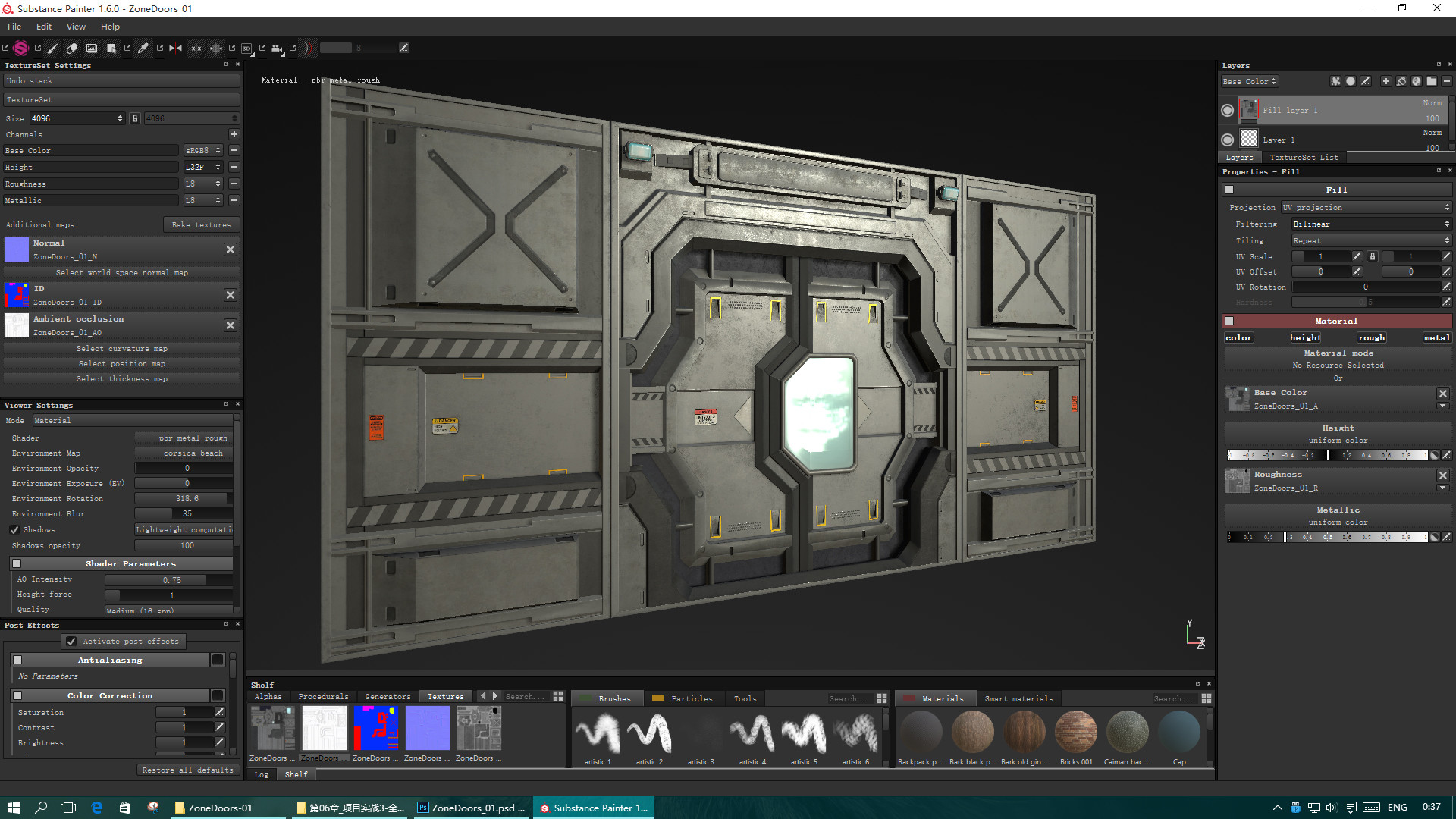This screenshot has width=1456, height=819.
Task: Disable the Shadows checkbox in Viewer Settings
Action: (x=14, y=529)
